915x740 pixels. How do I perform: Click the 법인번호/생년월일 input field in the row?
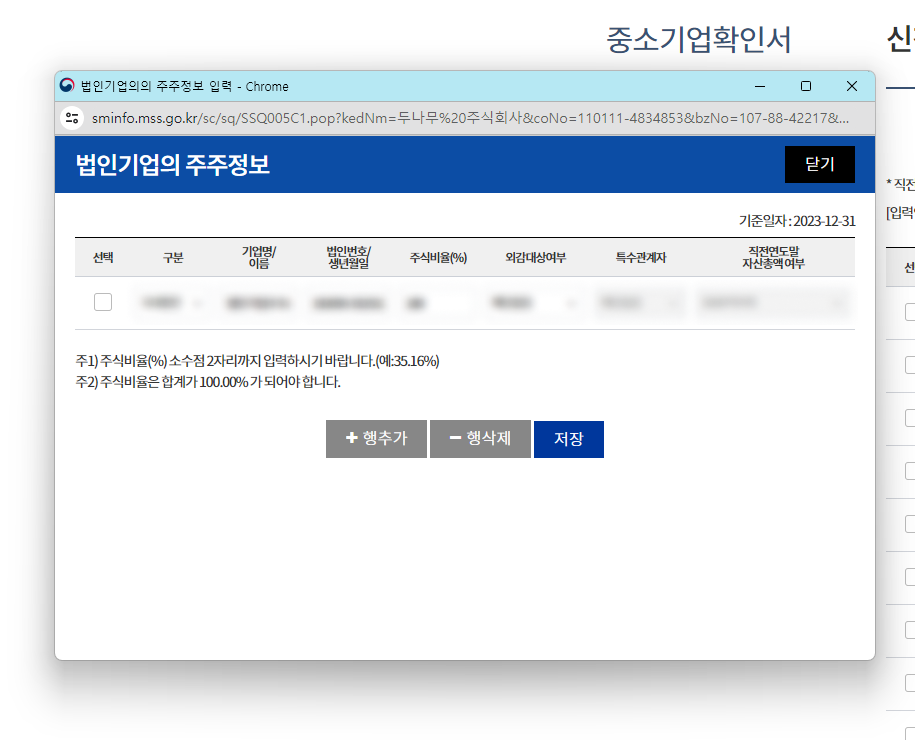click(x=348, y=303)
